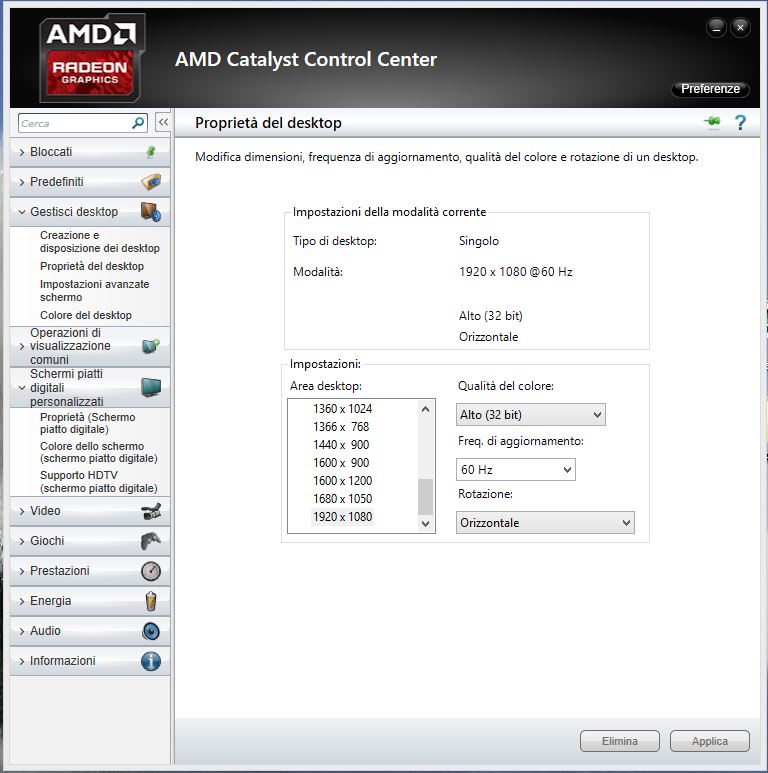Click the Giochi gamepad icon
Image resolution: width=768 pixels, height=773 pixels.
(151, 541)
